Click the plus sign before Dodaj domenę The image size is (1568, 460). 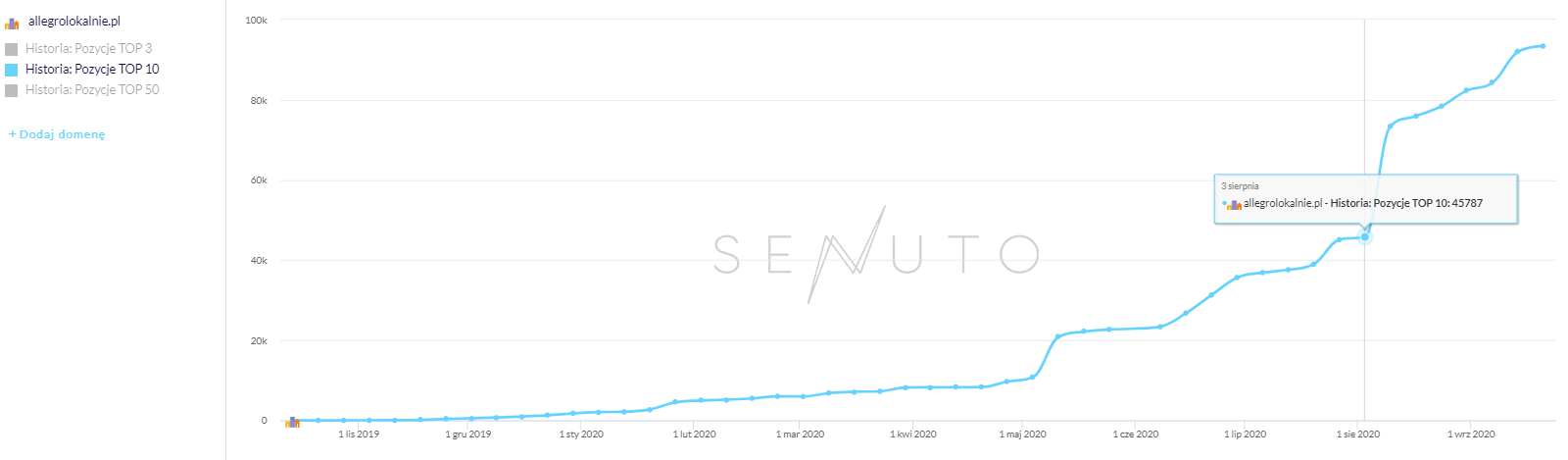click(x=13, y=134)
